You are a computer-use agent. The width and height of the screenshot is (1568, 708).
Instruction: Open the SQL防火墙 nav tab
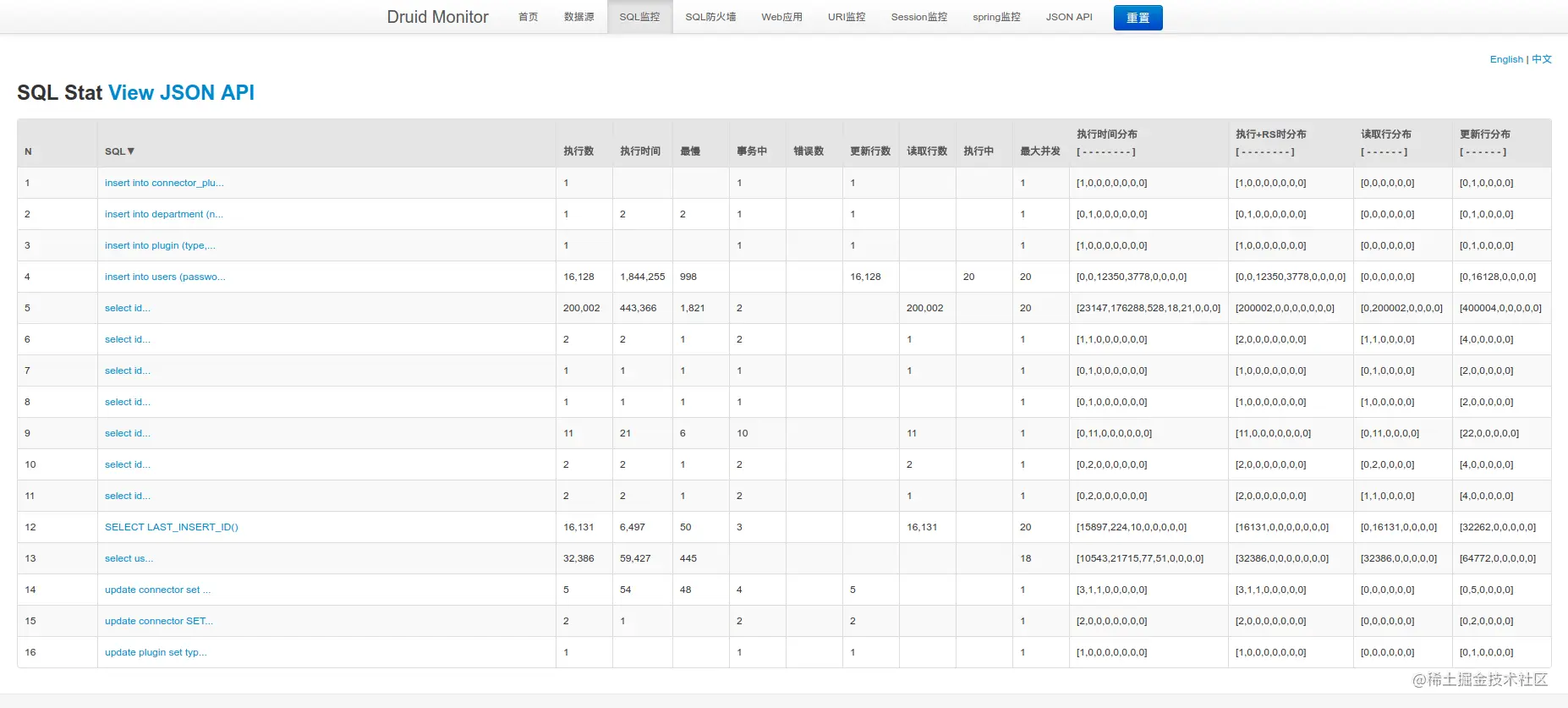pos(710,17)
